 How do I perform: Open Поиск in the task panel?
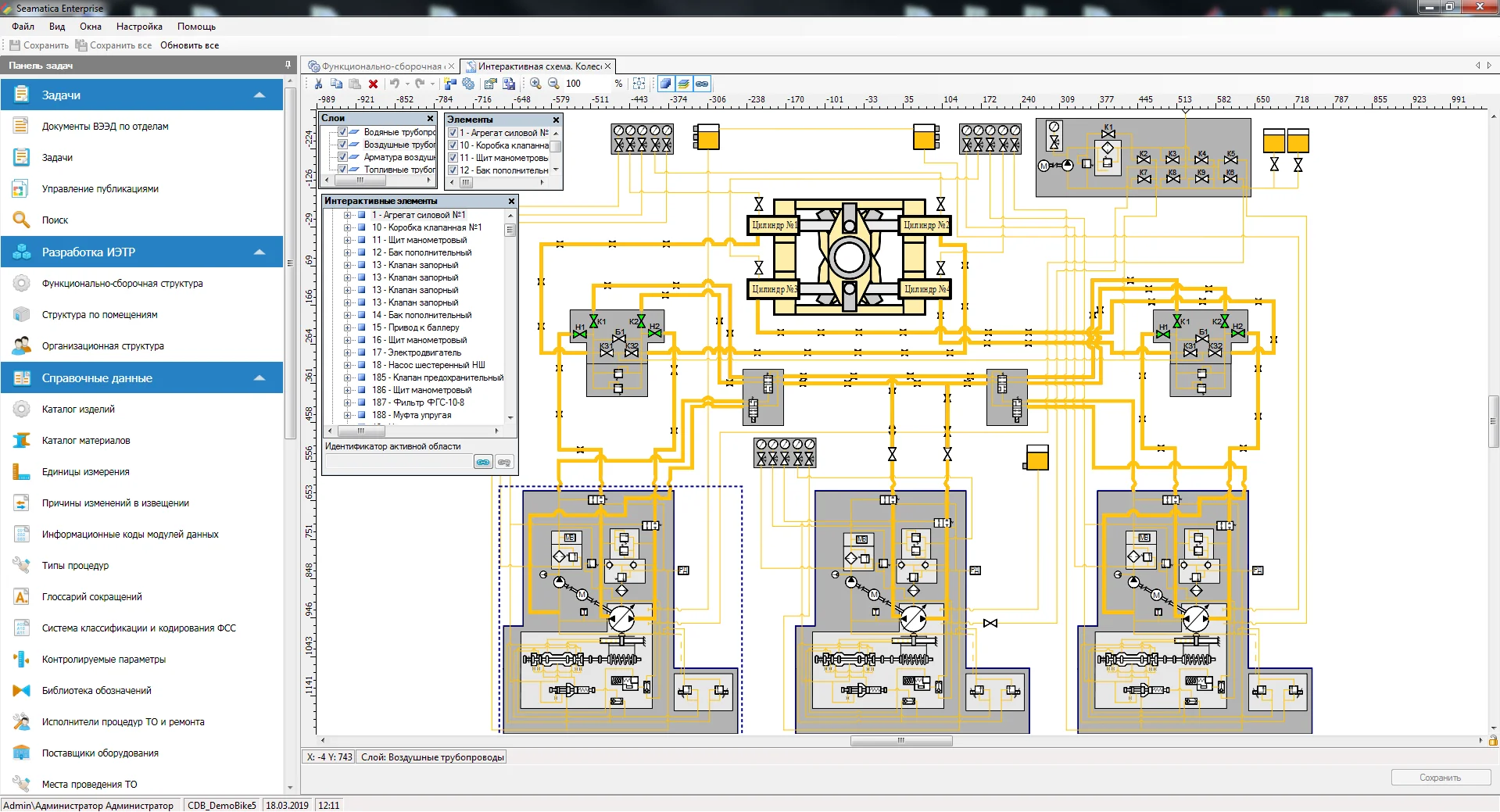click(x=55, y=220)
